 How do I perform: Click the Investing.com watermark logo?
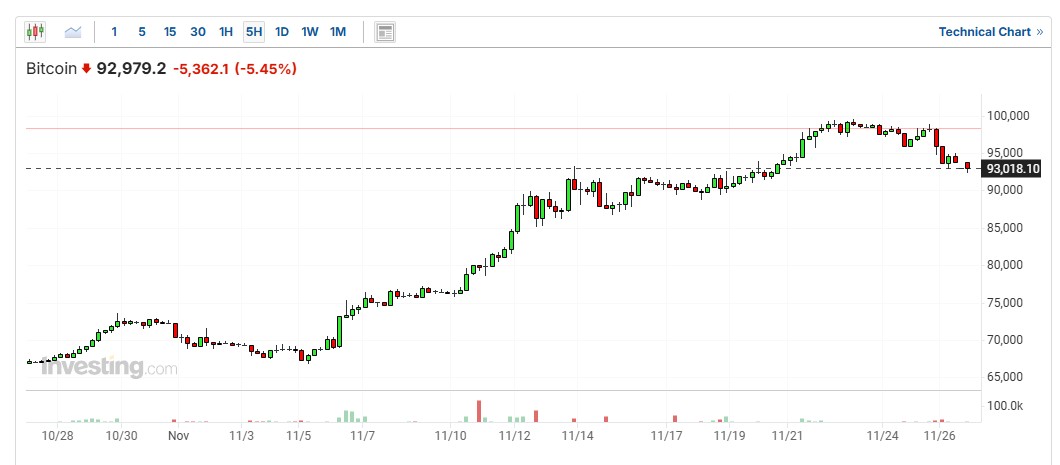pyautogui.click(x=108, y=369)
